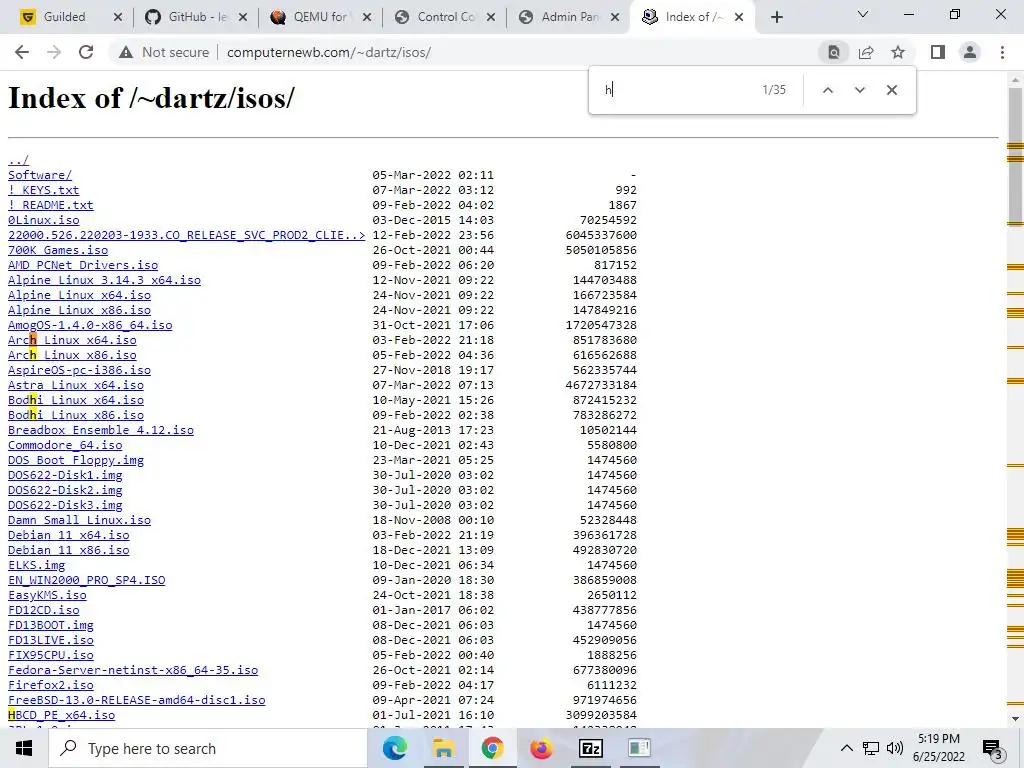Close the find bar
Viewport: 1024px width, 768px height.
click(x=891, y=90)
